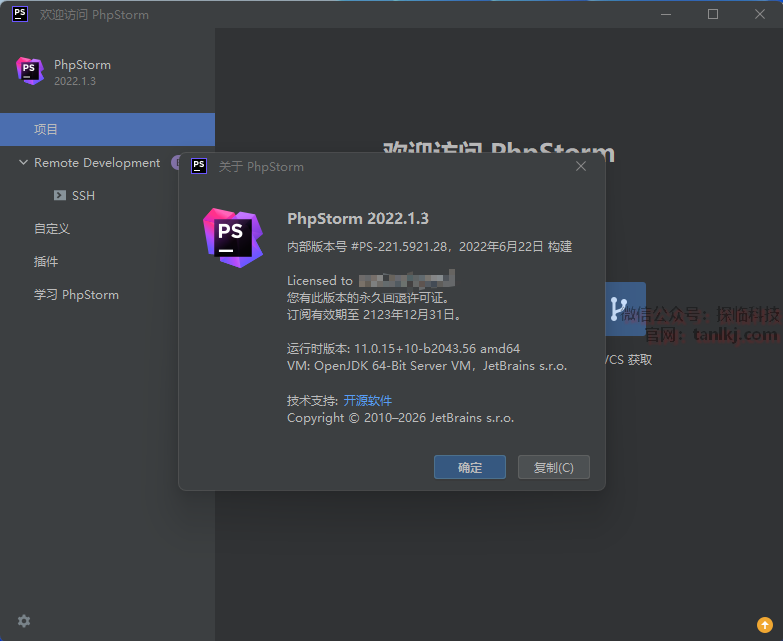Image resolution: width=783 pixels, height=641 pixels.
Task: Open the 插件 page in the sidebar
Action: point(46,262)
